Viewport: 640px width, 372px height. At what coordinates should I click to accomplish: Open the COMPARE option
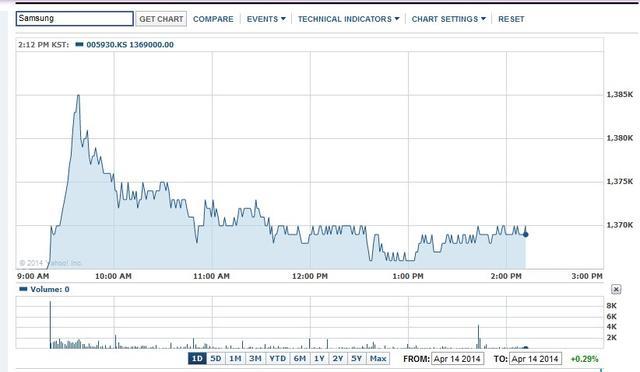click(213, 19)
